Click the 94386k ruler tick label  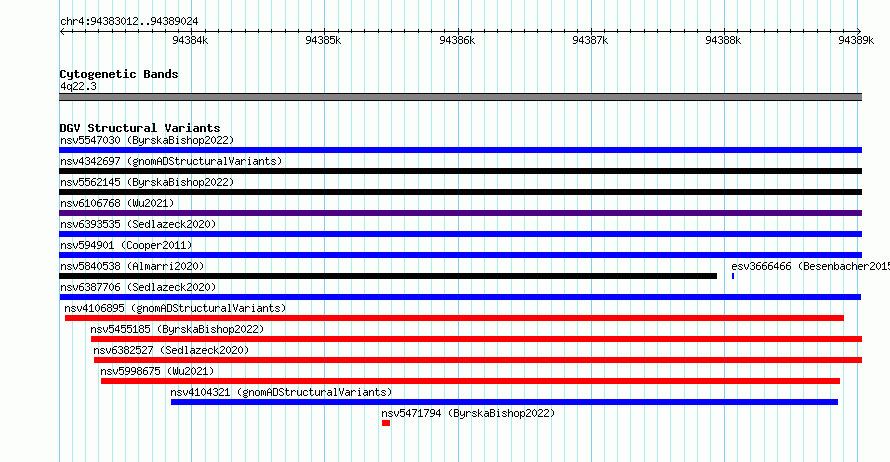(457, 40)
